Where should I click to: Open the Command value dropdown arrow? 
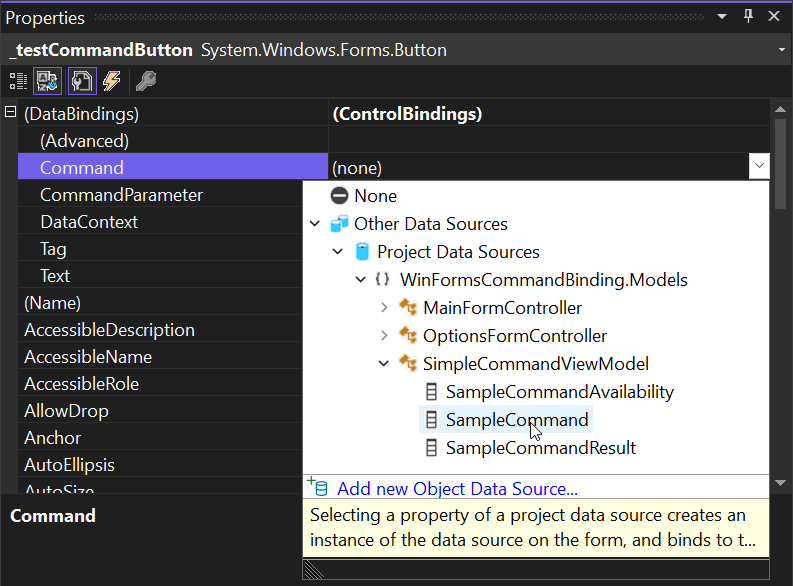coord(759,166)
